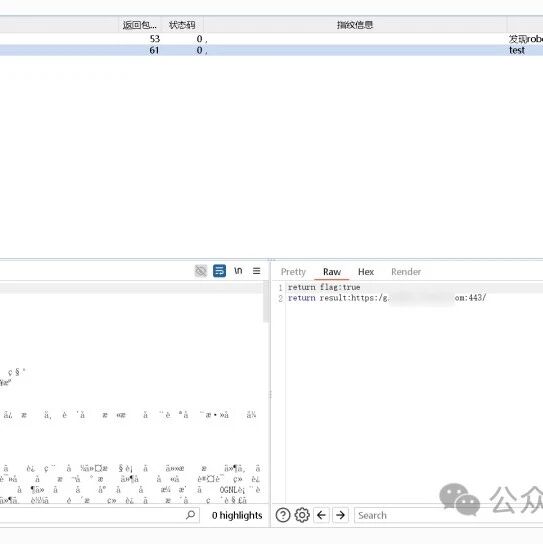Go to next match with right arrow
The height and width of the screenshot is (544, 543).
340,515
